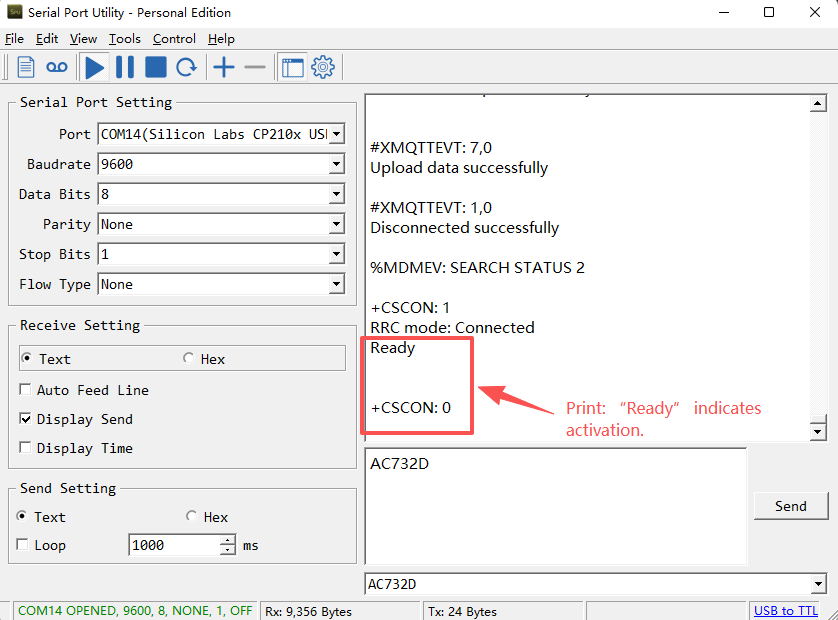The image size is (838, 620).
Task: Minimize the Serial Port Utility window
Action: click(x=724, y=12)
